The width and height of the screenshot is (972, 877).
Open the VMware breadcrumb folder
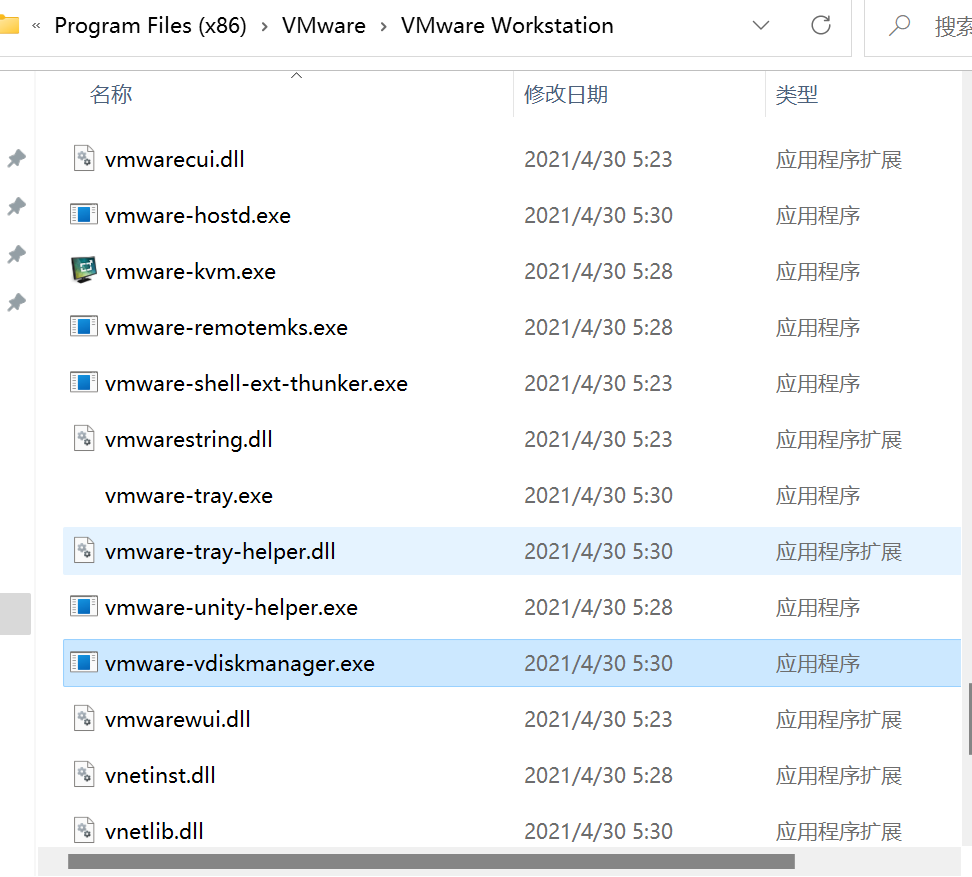pos(323,25)
